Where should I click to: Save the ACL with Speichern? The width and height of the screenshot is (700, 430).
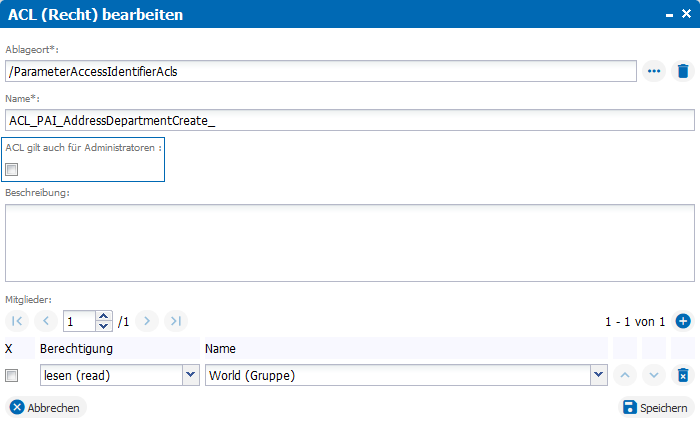pyautogui.click(x=656, y=407)
